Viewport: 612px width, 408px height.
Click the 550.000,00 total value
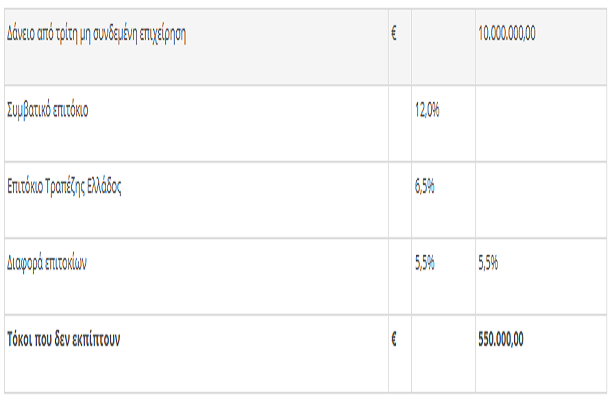click(501, 339)
